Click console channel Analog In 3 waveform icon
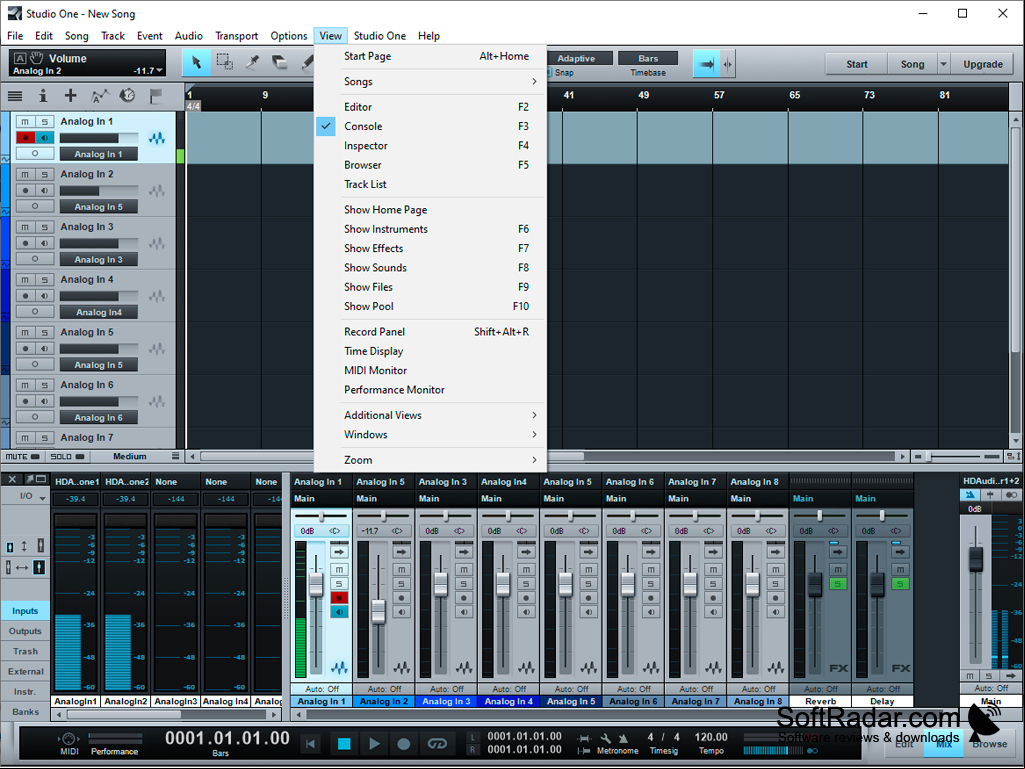 (463, 668)
